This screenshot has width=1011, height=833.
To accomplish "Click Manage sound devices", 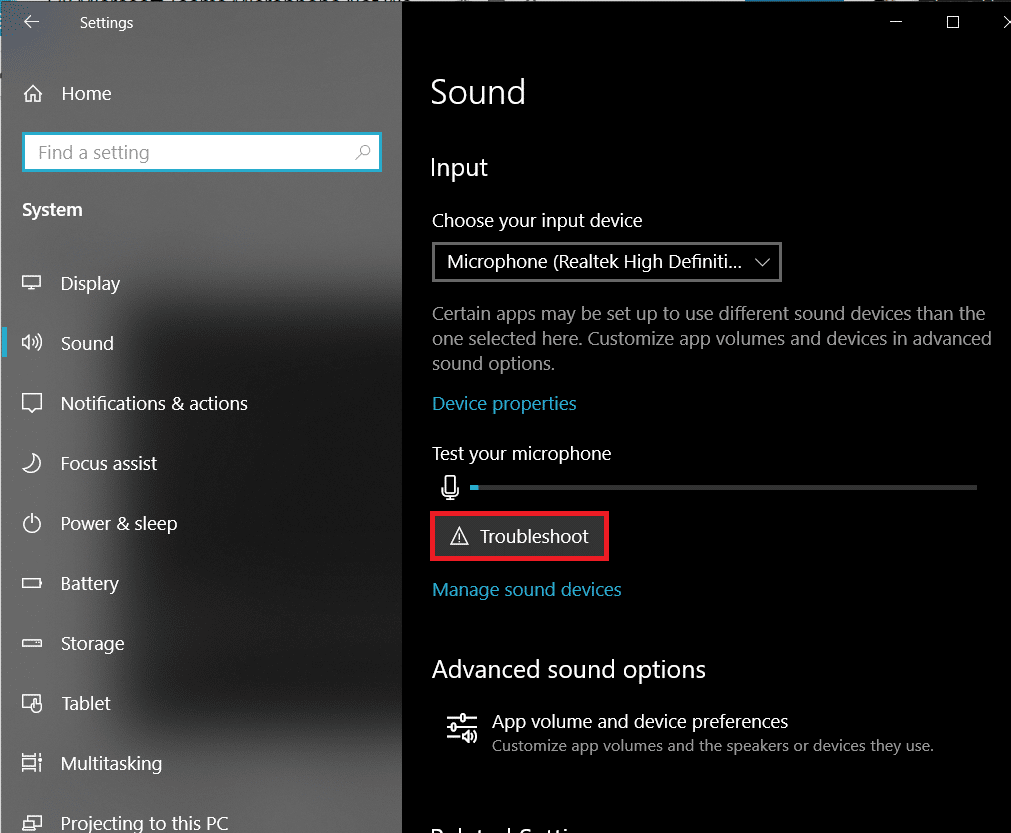I will click(527, 589).
